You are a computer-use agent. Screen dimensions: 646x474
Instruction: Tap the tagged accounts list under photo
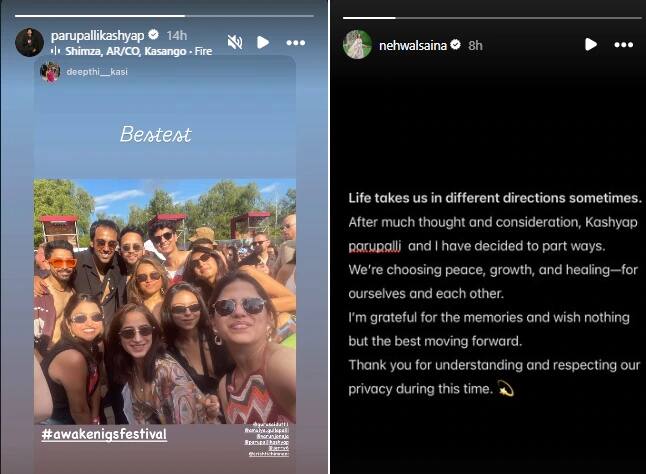(267, 439)
